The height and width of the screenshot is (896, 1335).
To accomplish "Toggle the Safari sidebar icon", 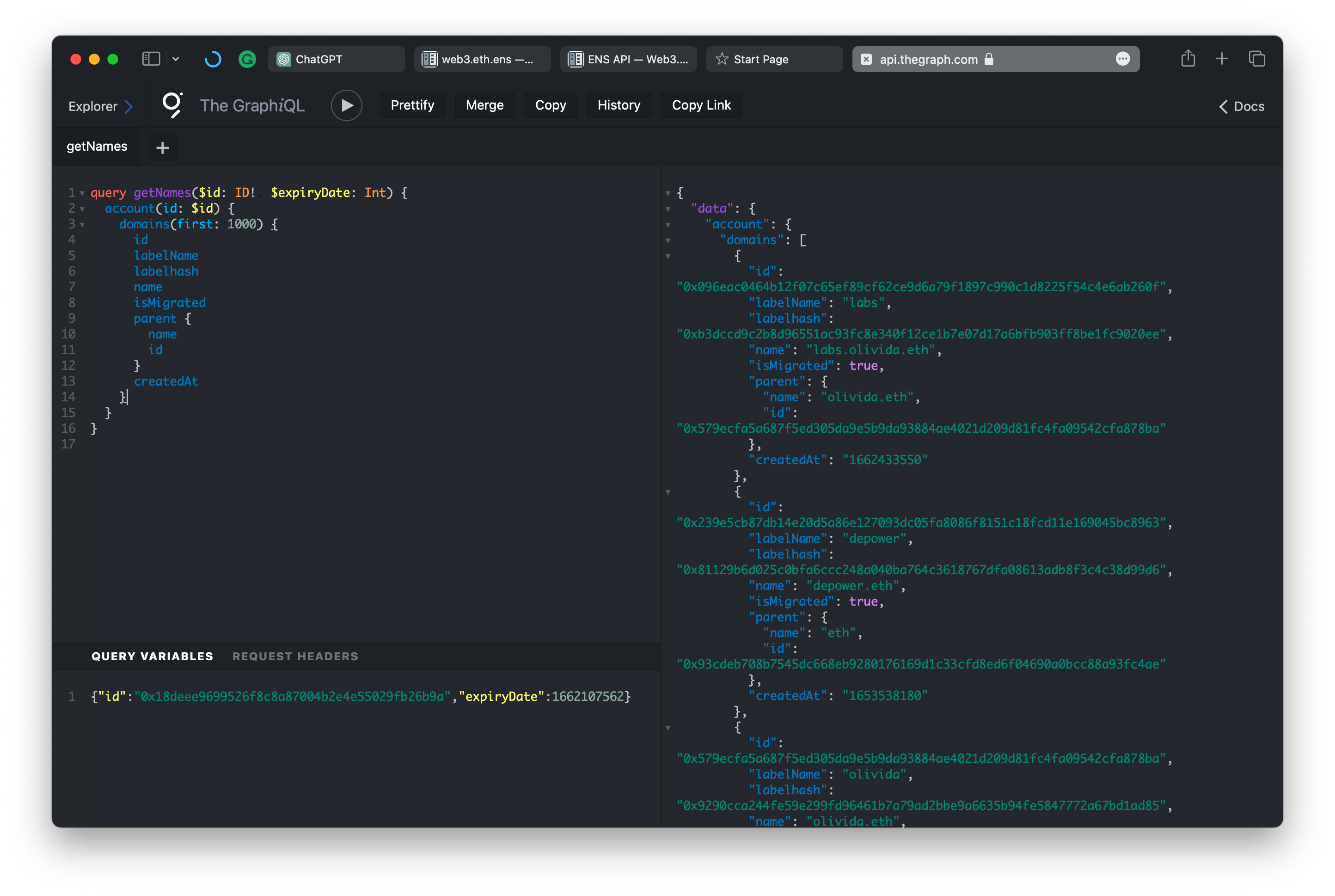I will pos(151,59).
